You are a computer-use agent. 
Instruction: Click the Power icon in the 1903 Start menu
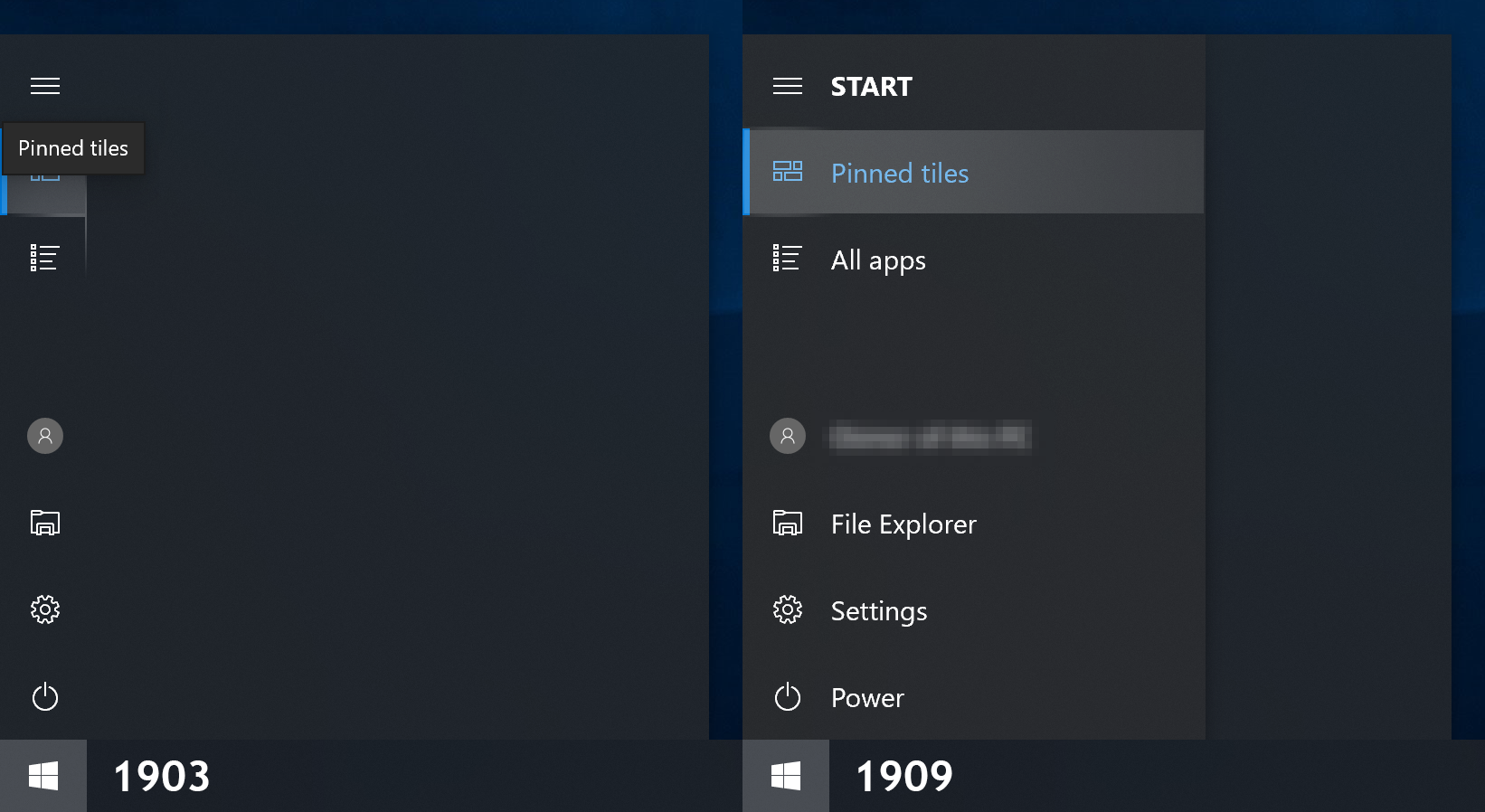click(45, 696)
